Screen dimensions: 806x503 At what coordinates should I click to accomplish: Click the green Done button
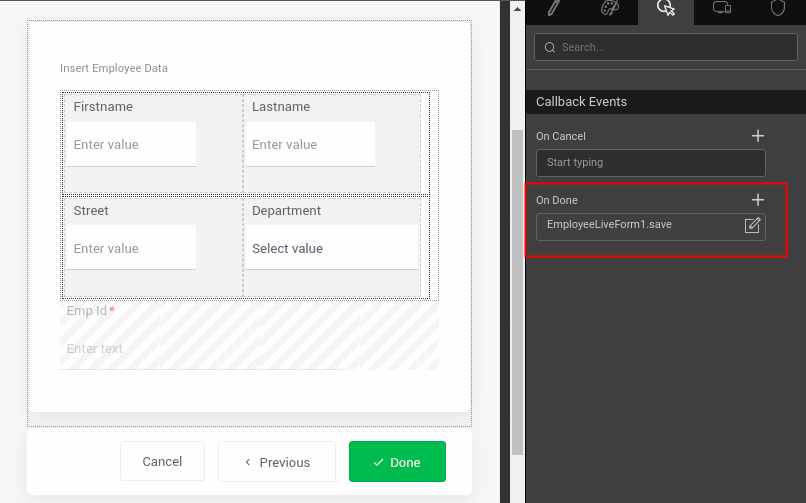click(x=397, y=462)
